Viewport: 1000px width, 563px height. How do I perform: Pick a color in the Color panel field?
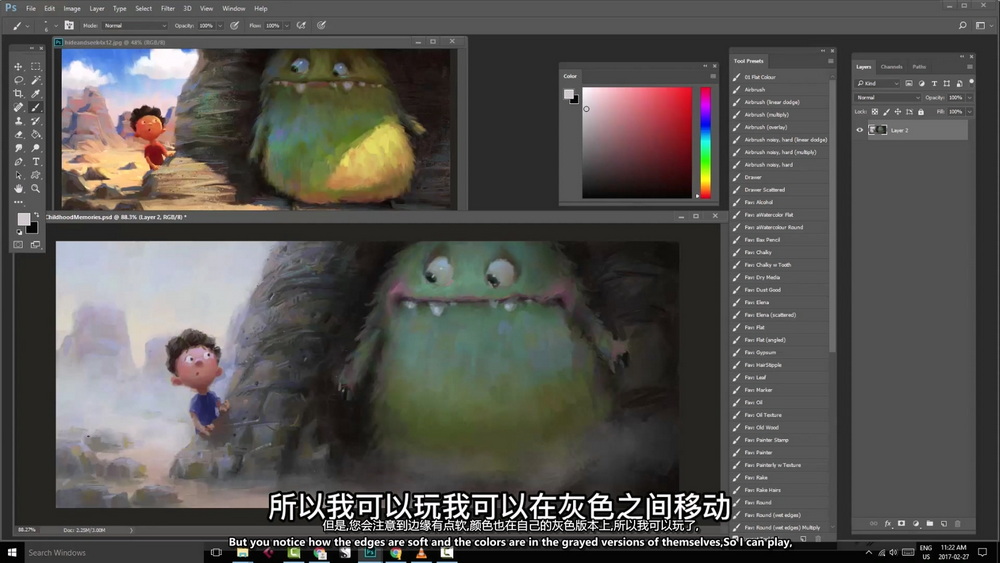636,142
